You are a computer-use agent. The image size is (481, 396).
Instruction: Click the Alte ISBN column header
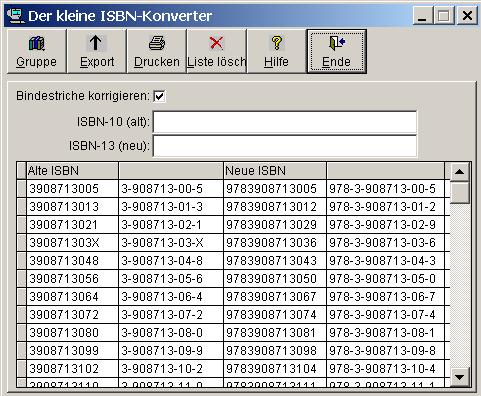[72, 171]
